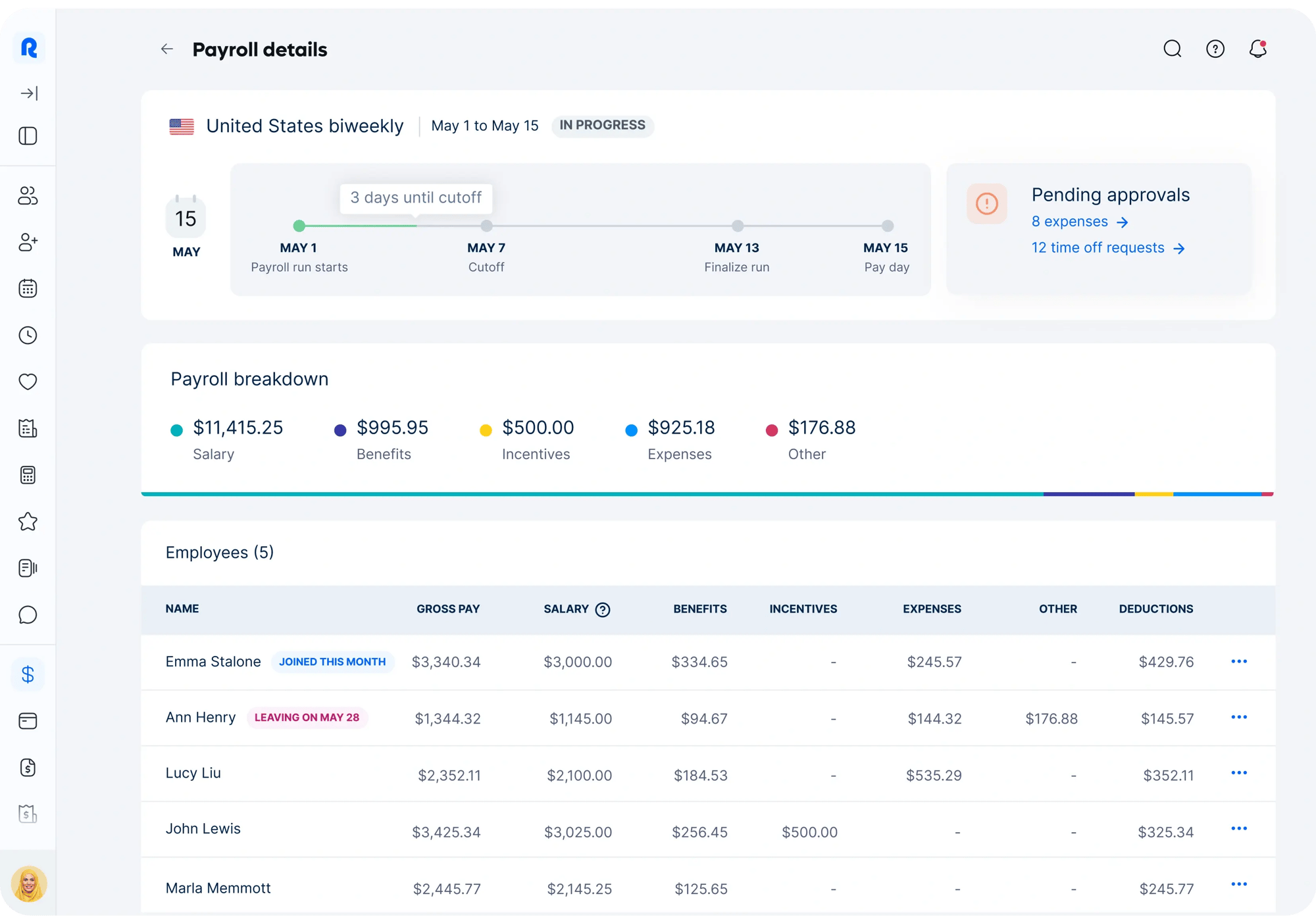The width and height of the screenshot is (1316, 923).
Task: Open the calculator icon in the sidebar
Action: [x=28, y=475]
